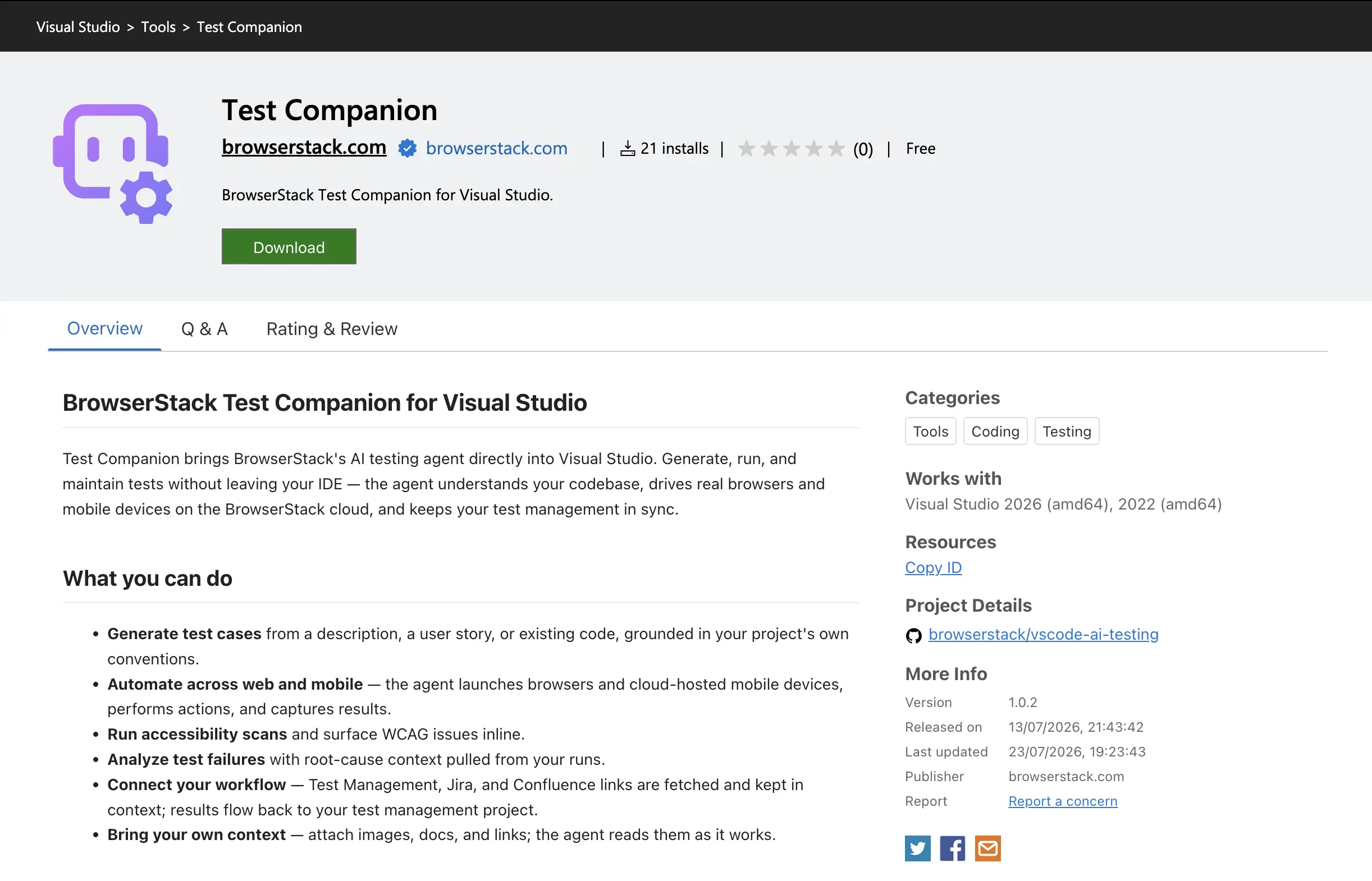Click the GitHub icon under Project Details
This screenshot has height=881, width=1372.
pyautogui.click(x=913, y=636)
